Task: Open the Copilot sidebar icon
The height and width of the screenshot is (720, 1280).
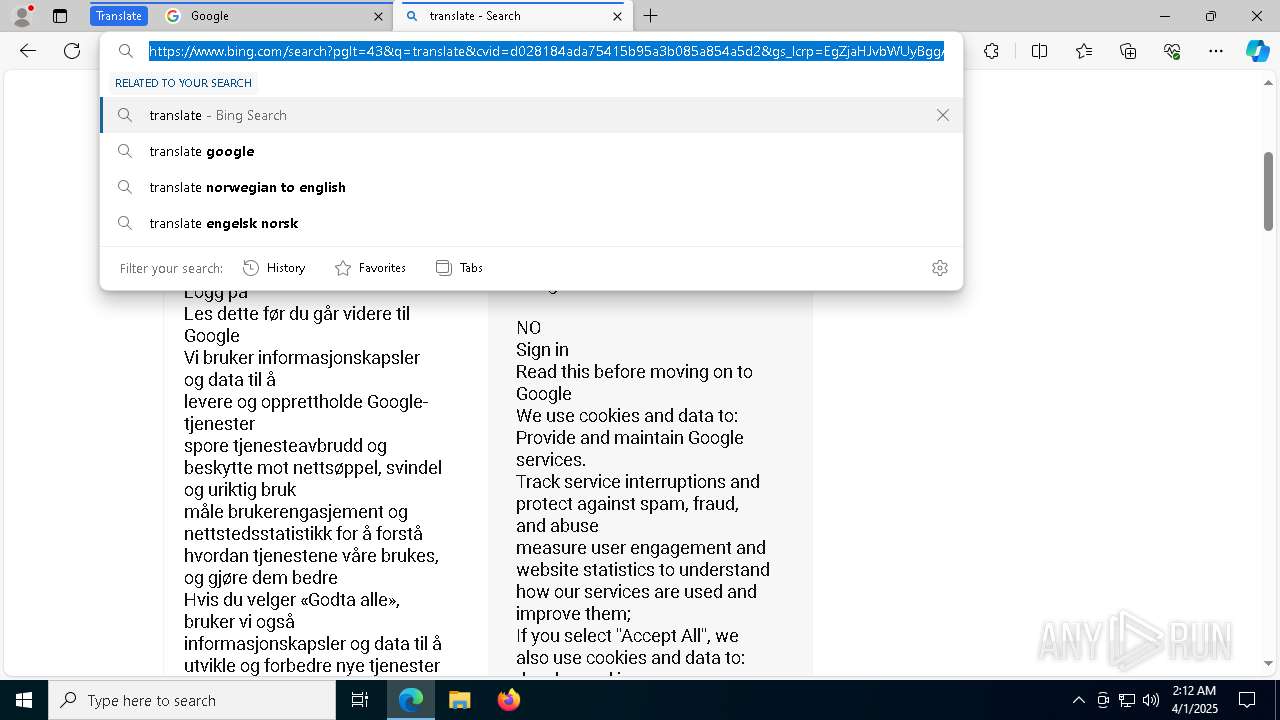Action: tap(1257, 51)
